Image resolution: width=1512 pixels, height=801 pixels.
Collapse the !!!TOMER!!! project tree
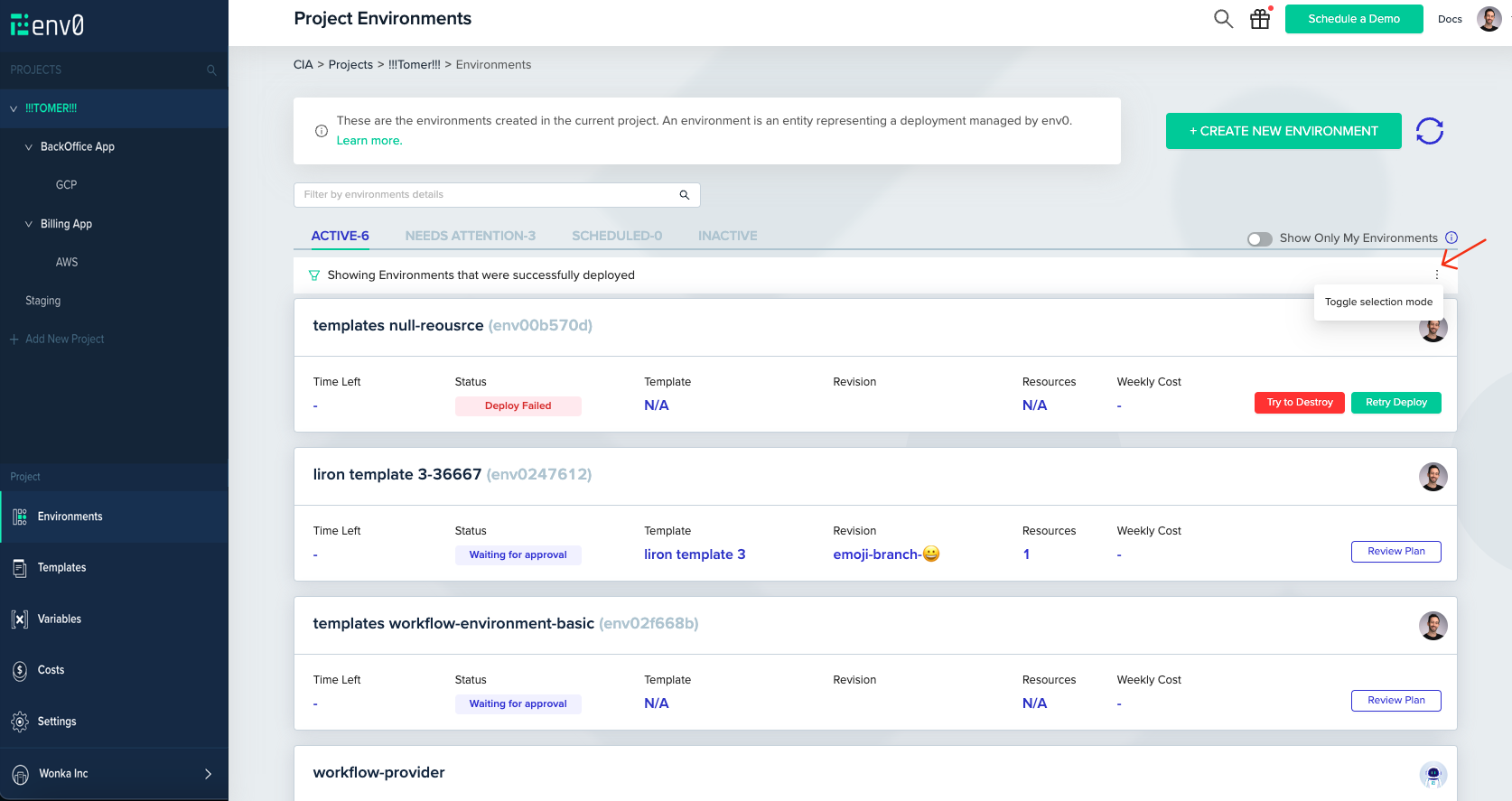pos(14,108)
